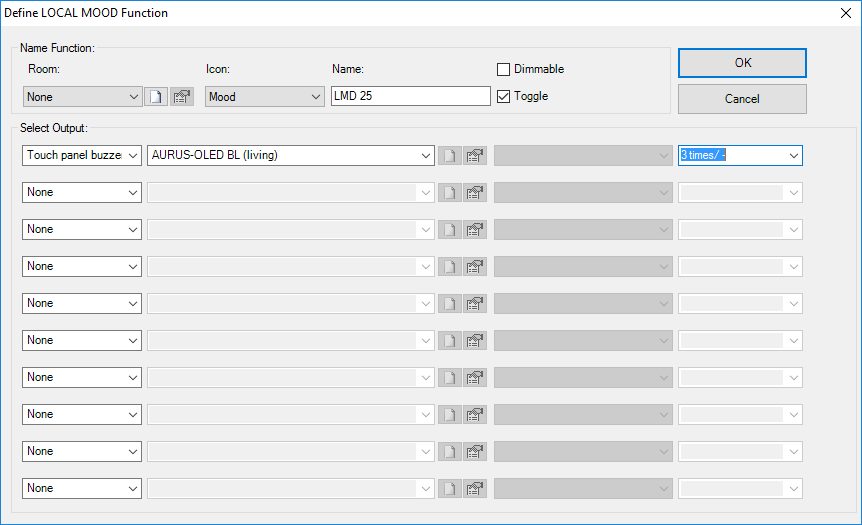Viewport: 862px width, 525px height.
Task: Expand the Icon dropdown showing Mood
Action: [264, 97]
